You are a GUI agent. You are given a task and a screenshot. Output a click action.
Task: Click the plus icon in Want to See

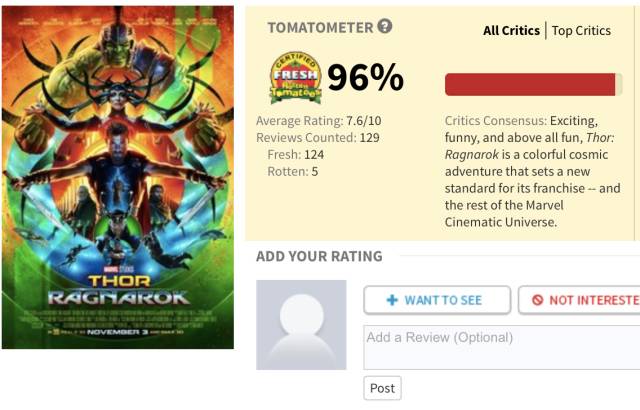pyautogui.click(x=392, y=300)
